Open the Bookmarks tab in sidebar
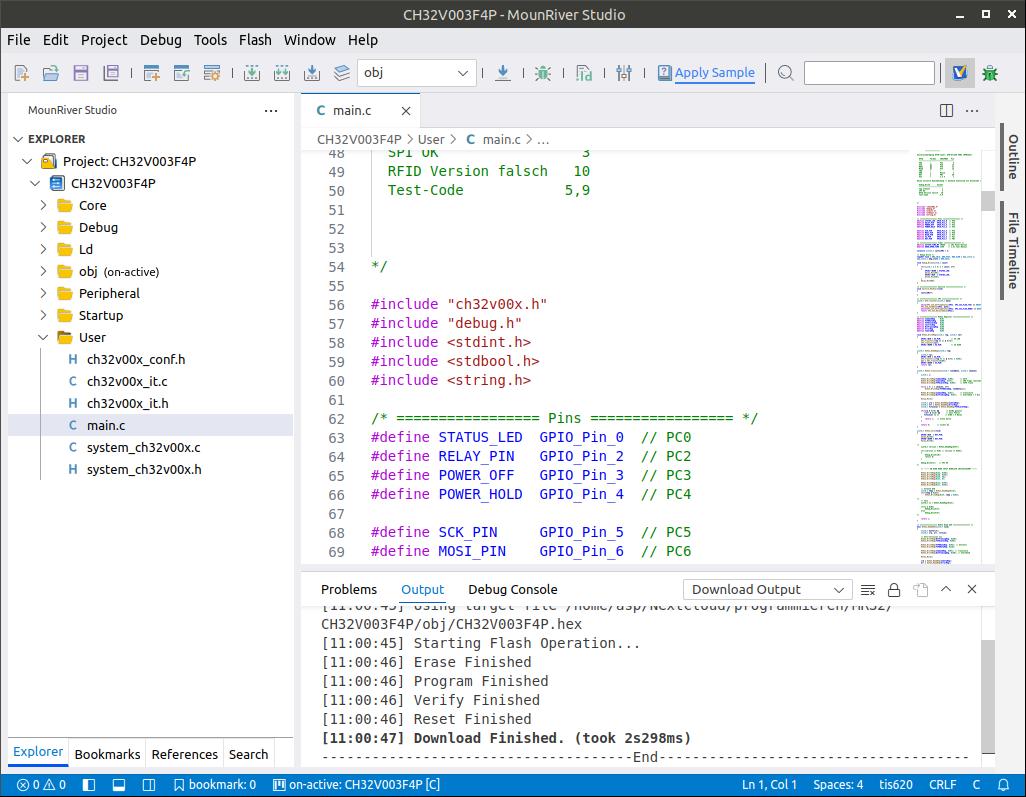This screenshot has height=797, width=1026. [107, 755]
